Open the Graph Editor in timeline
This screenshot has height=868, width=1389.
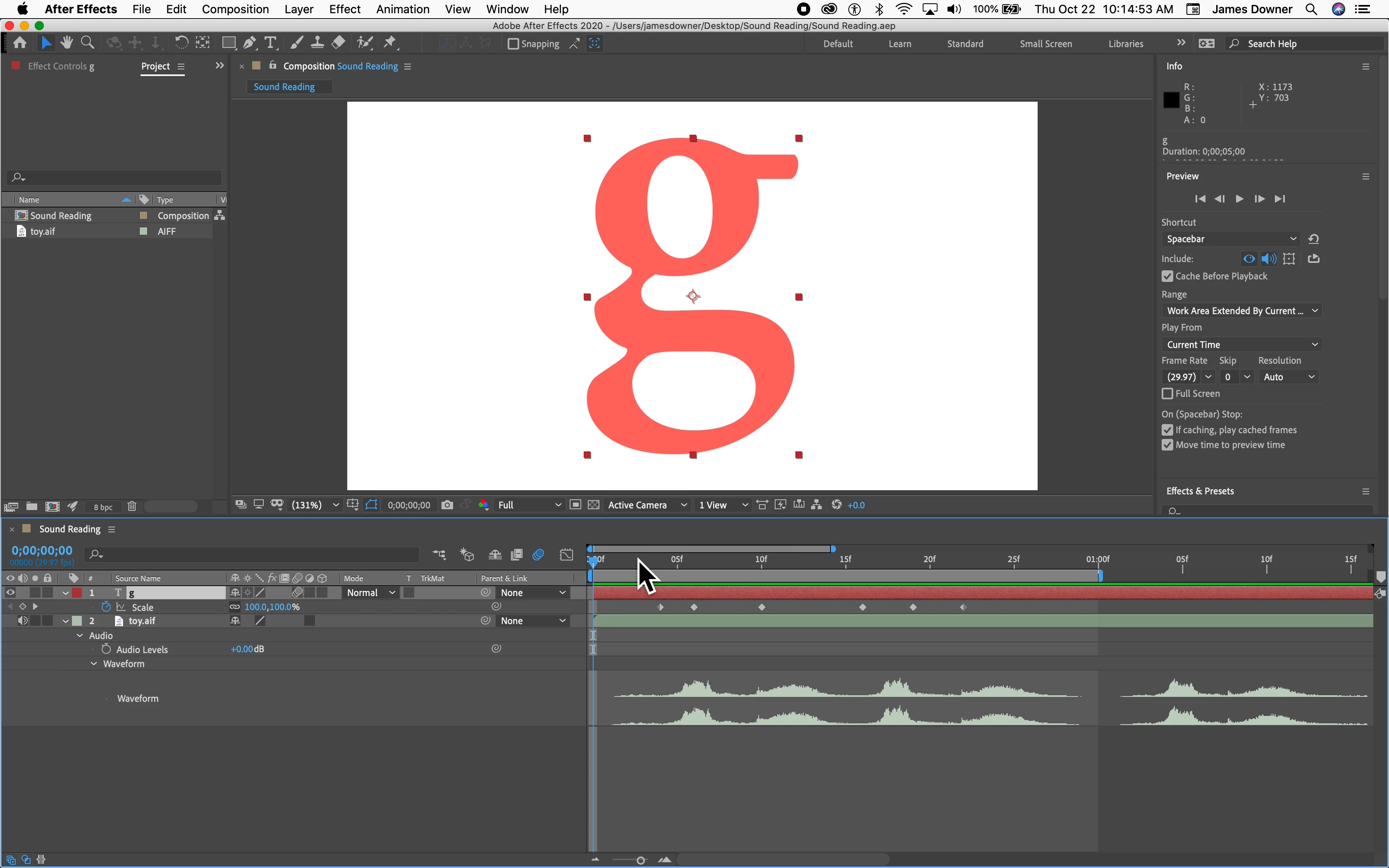point(566,555)
